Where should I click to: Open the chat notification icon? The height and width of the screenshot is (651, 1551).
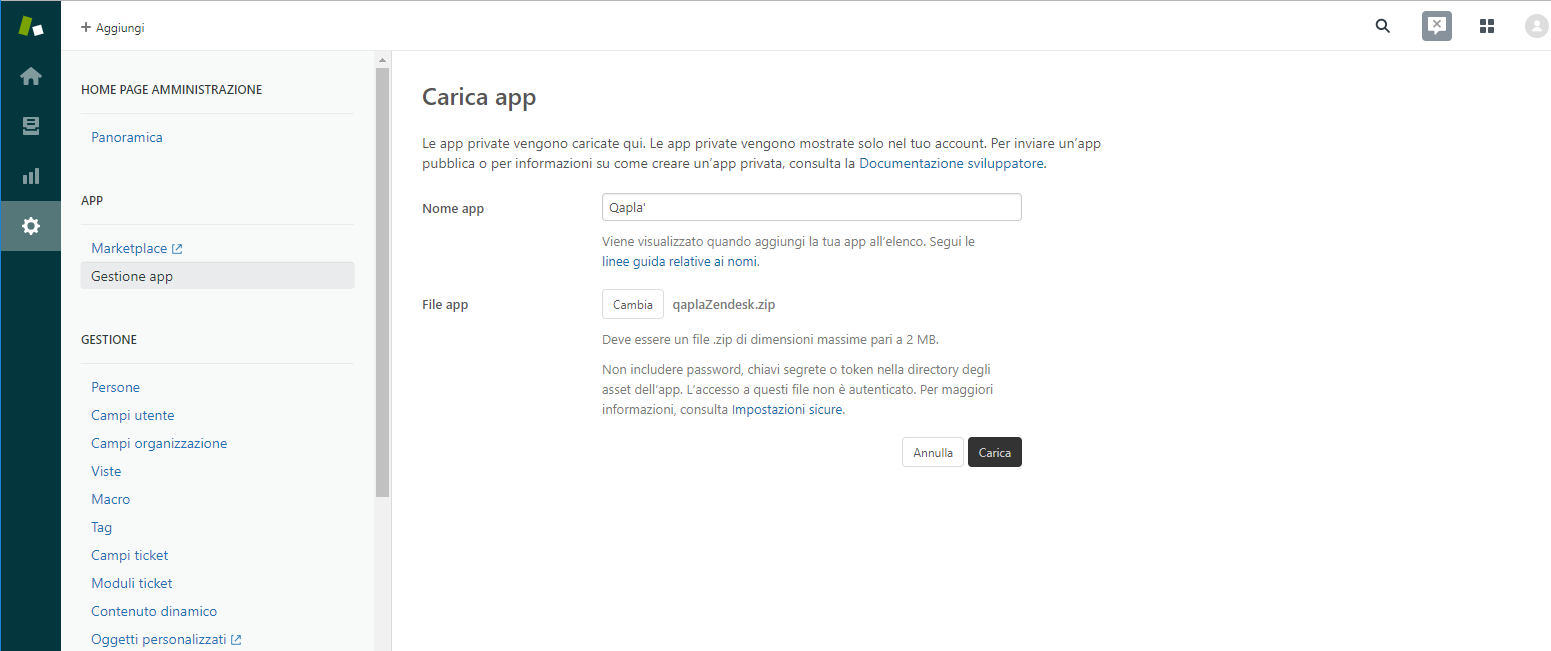[1437, 27]
